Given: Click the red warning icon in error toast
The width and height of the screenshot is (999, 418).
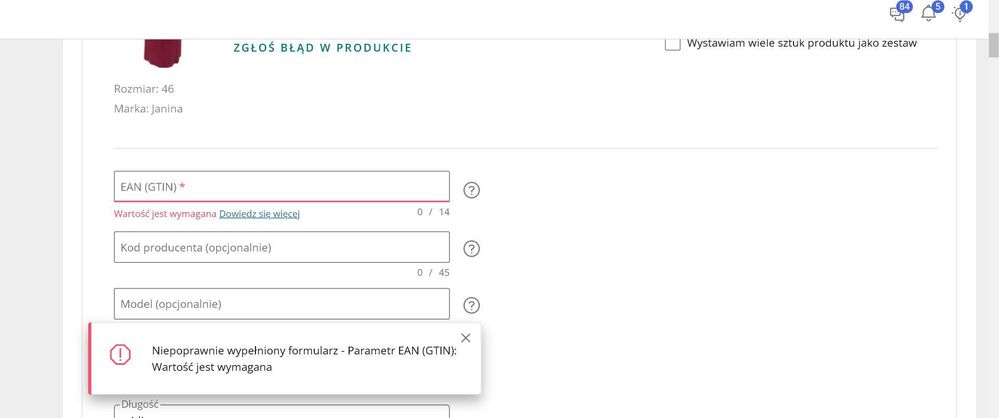Looking at the screenshot, I should point(120,354).
